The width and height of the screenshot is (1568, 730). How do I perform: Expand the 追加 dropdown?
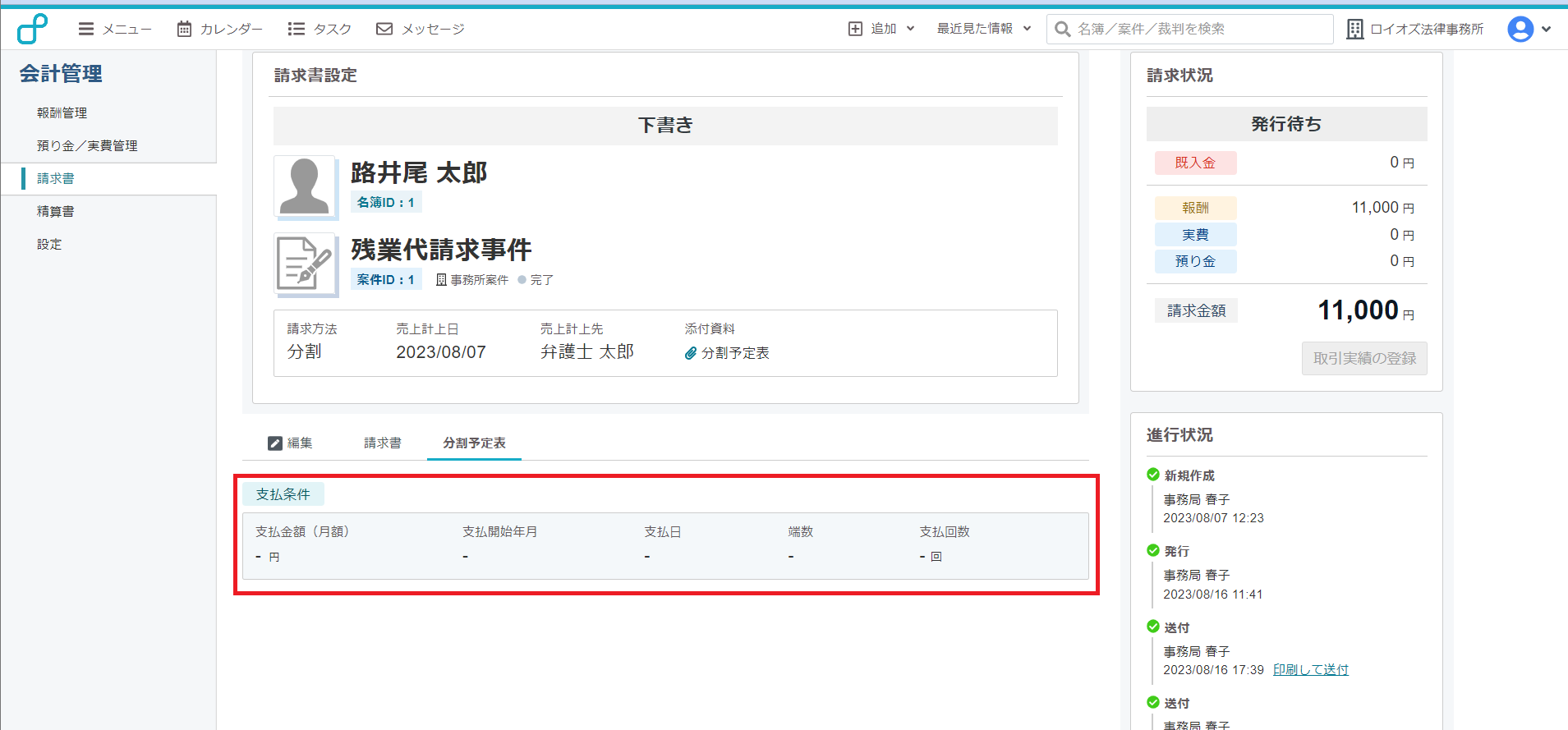tap(909, 29)
